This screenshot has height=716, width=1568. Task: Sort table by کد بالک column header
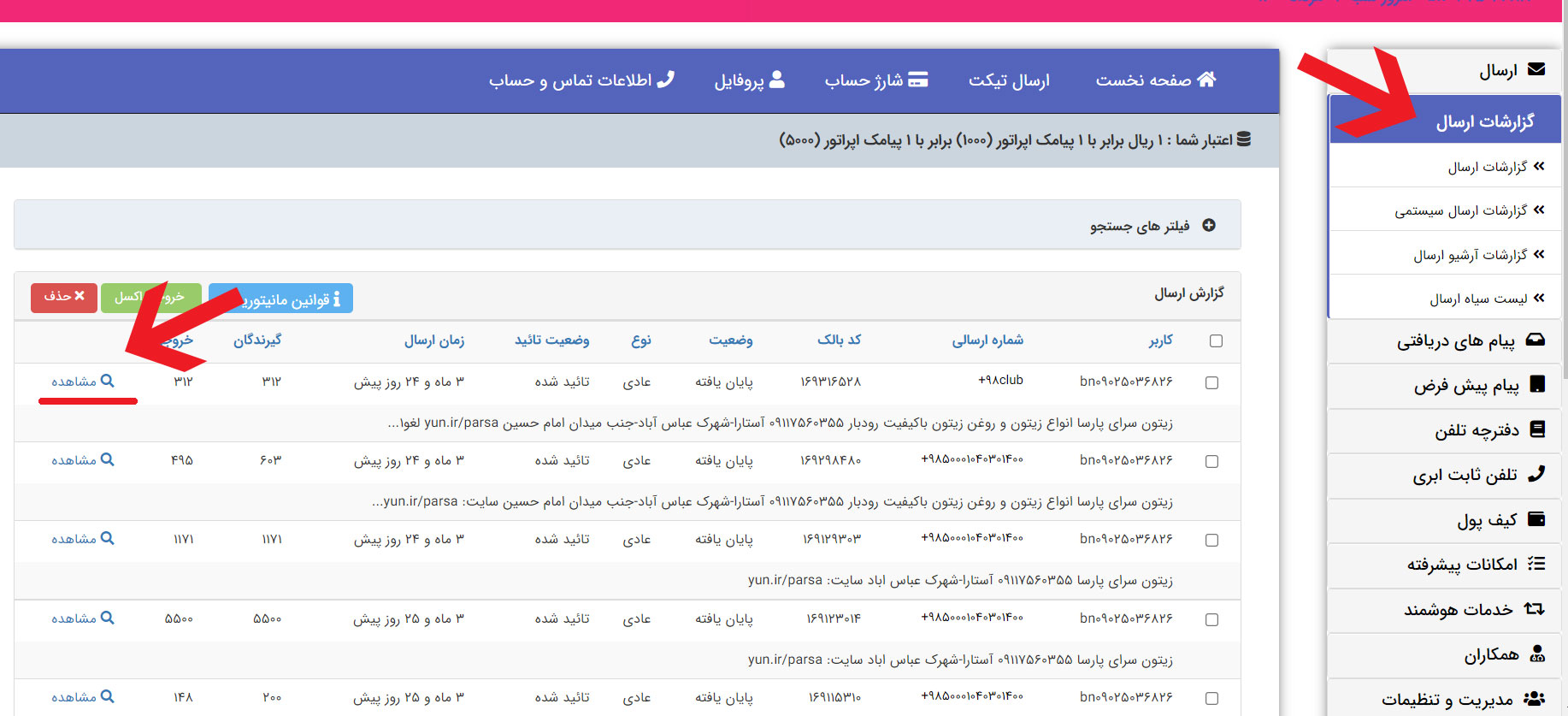click(x=840, y=340)
